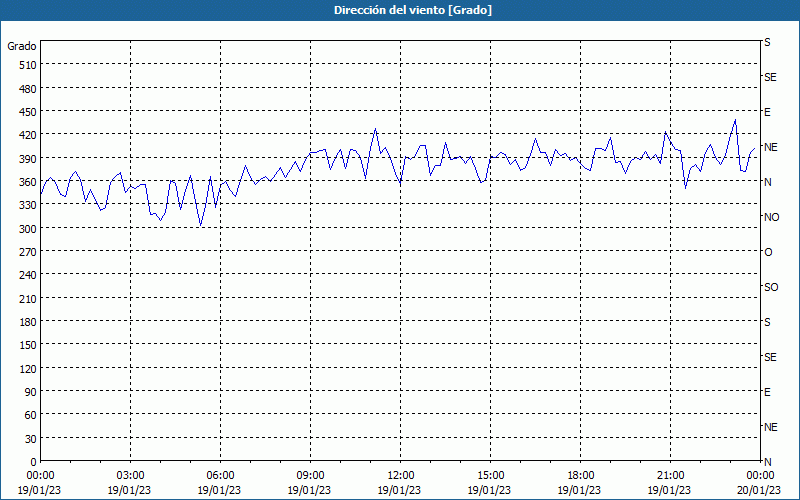Select the topmost "S" compass label above 510
Viewport: 800px width, 500px height.
[767, 42]
